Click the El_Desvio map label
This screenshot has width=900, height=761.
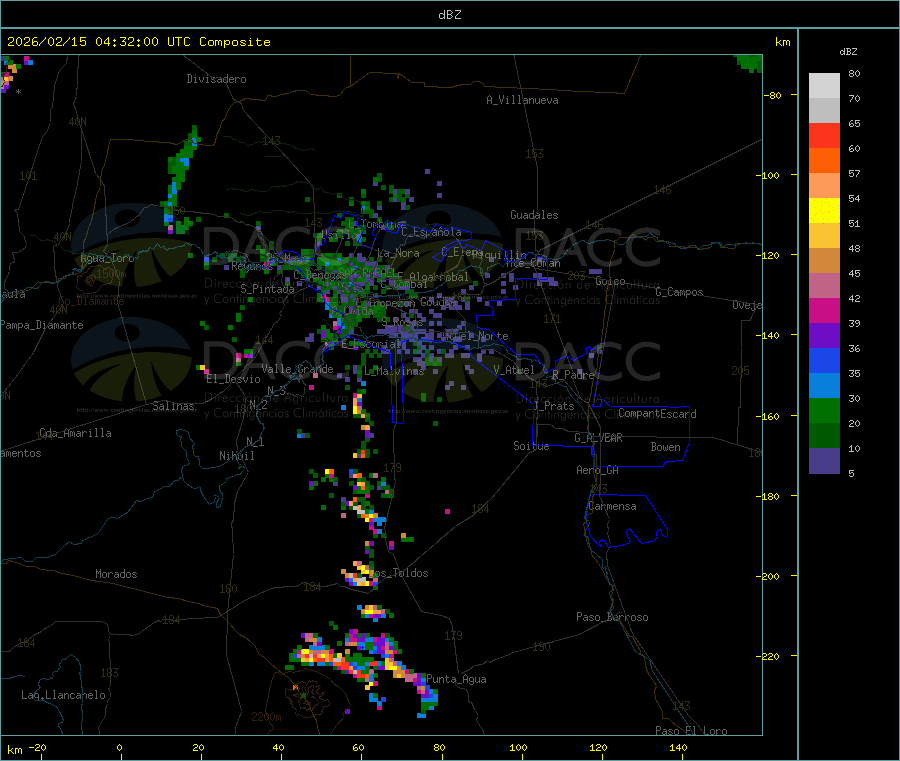pos(234,379)
